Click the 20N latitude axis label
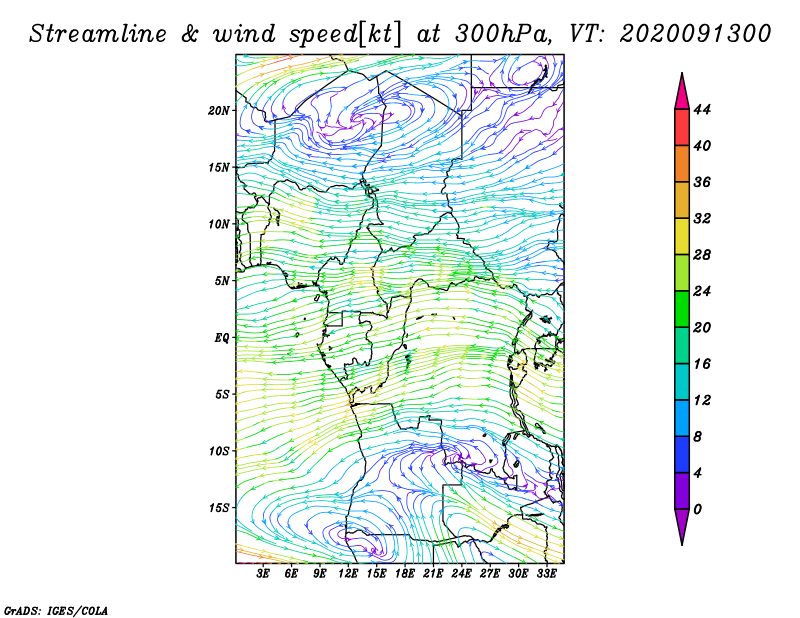The width and height of the screenshot is (800, 618). 218,111
